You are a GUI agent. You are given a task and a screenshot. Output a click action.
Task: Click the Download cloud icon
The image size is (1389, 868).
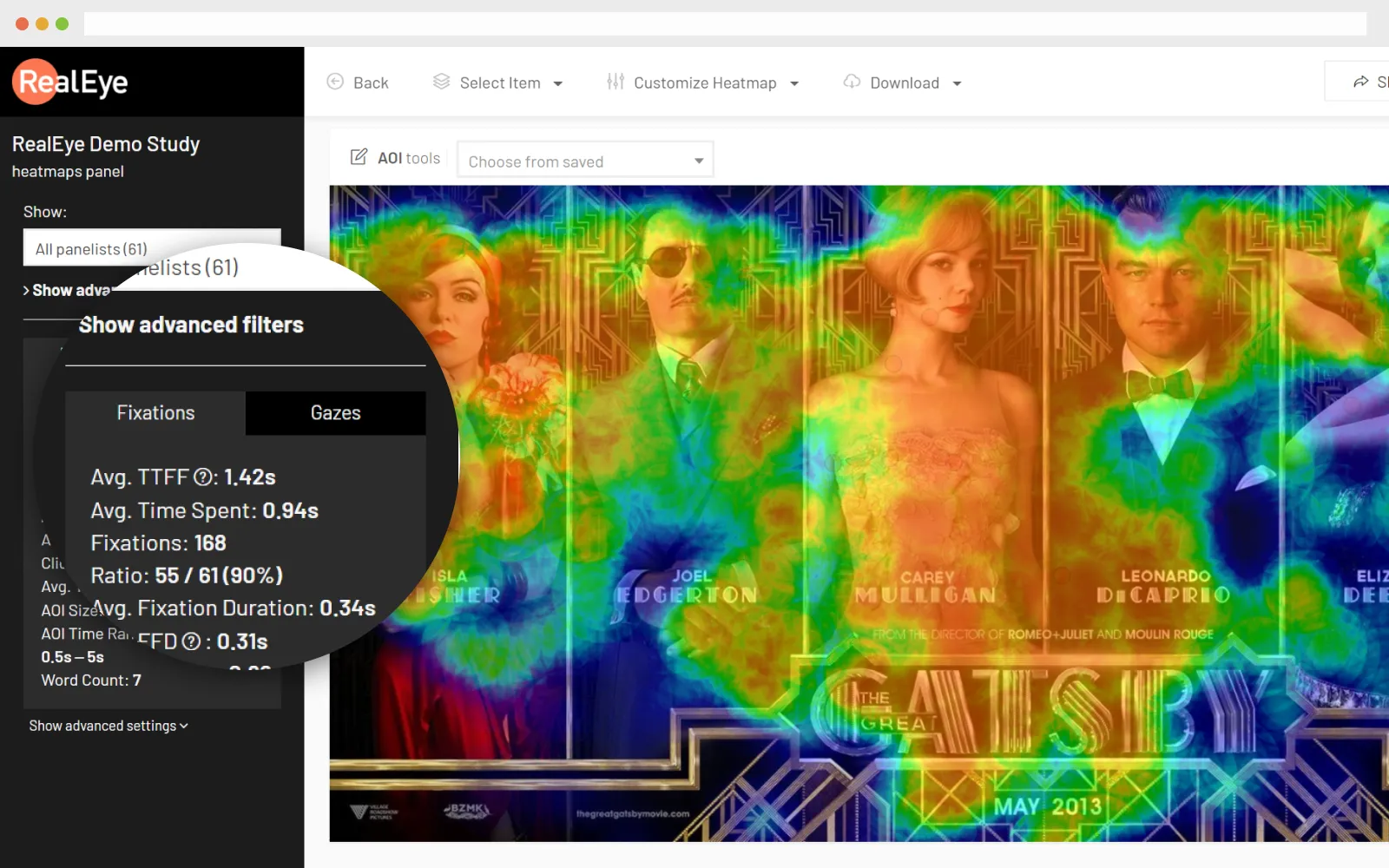(852, 82)
